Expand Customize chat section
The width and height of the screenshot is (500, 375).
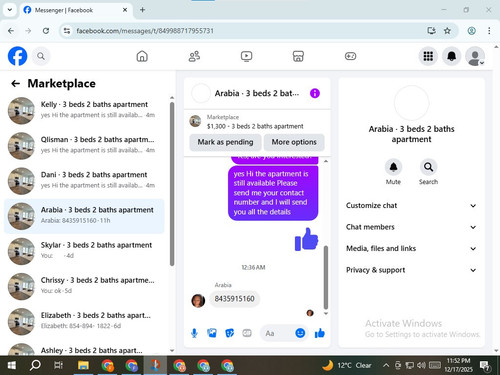411,206
